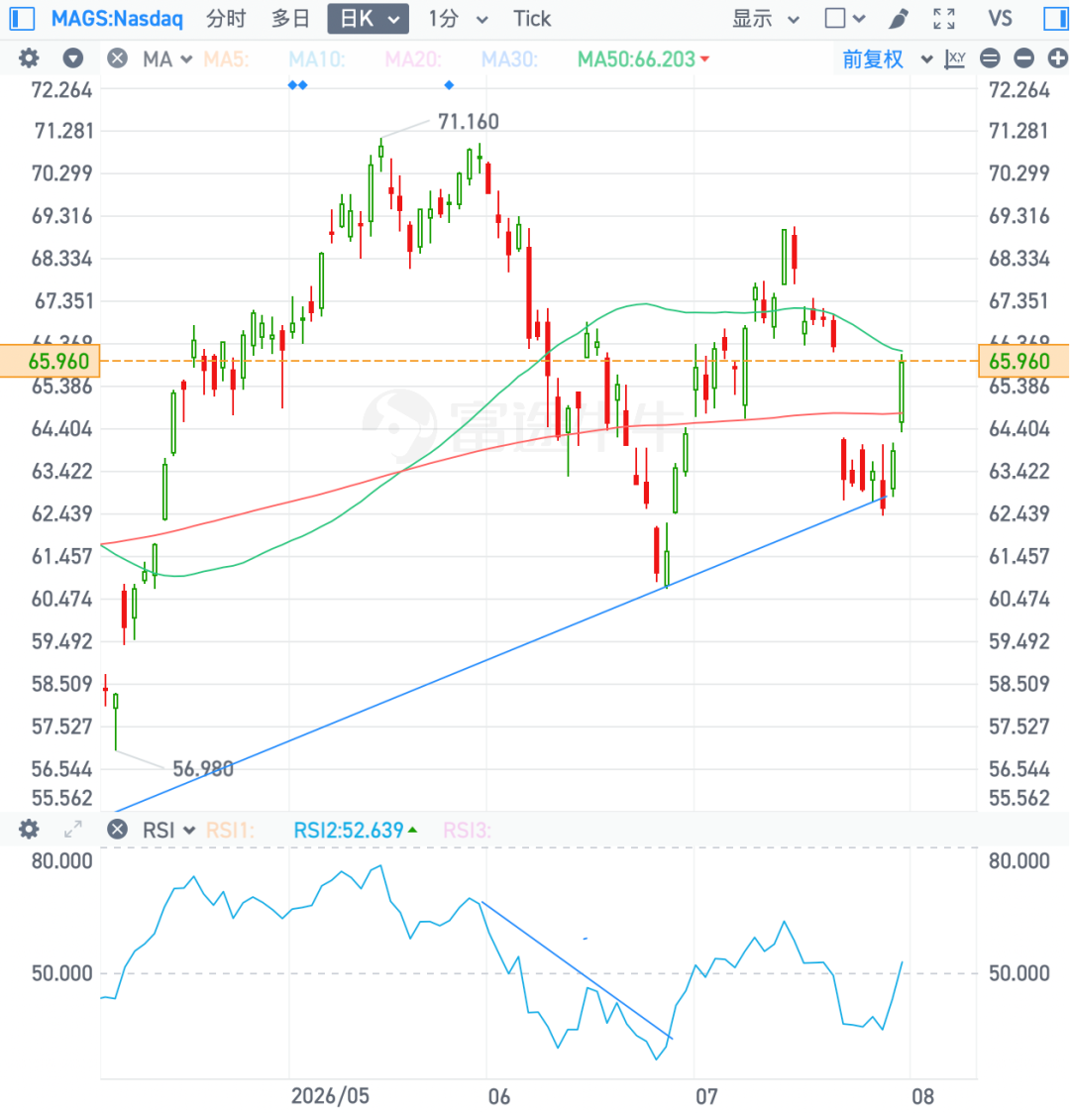Select the 1分 one-minute tab

(x=443, y=19)
